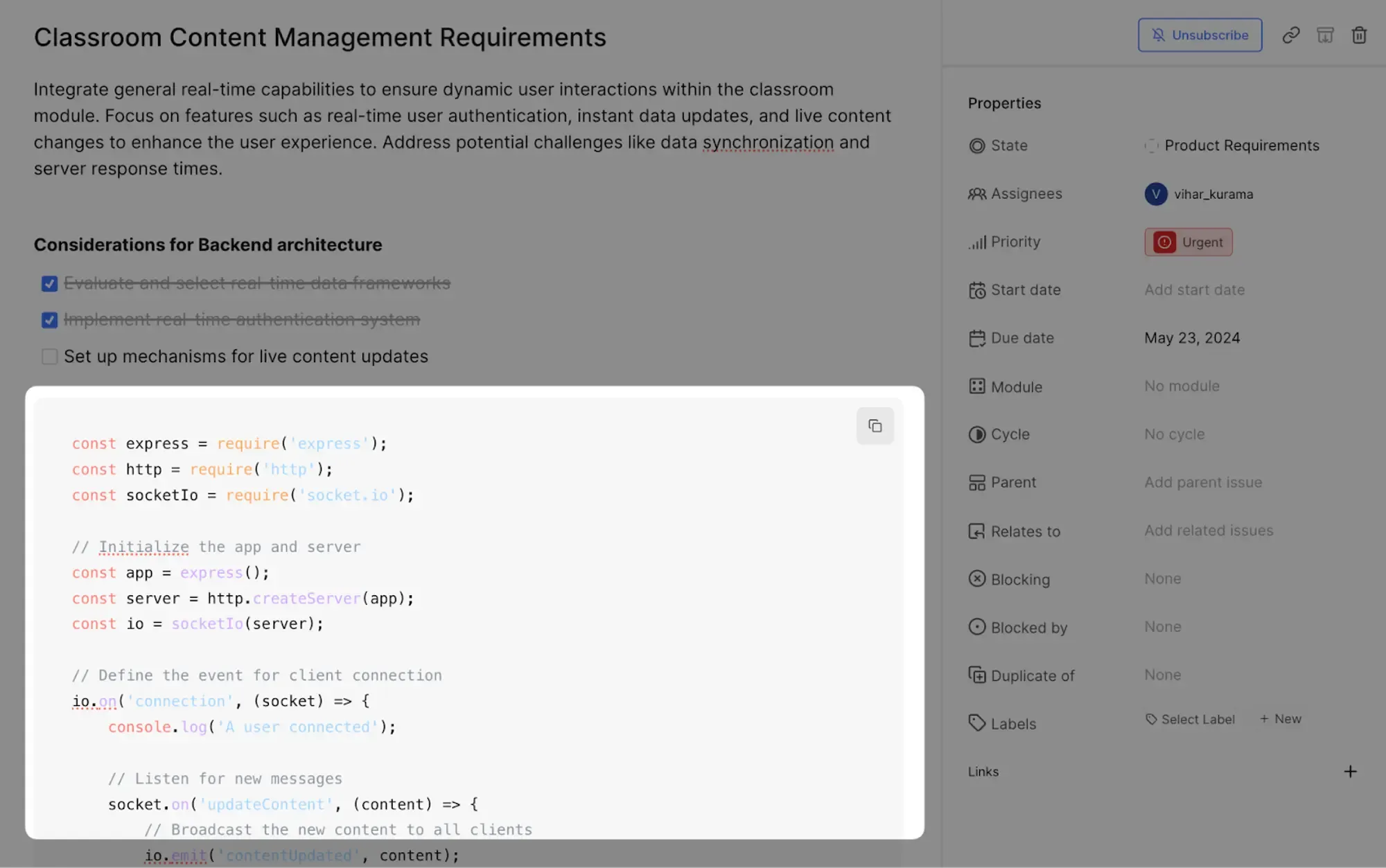Click the copy issue link icon
This screenshot has height=868, width=1386.
tap(1290, 35)
